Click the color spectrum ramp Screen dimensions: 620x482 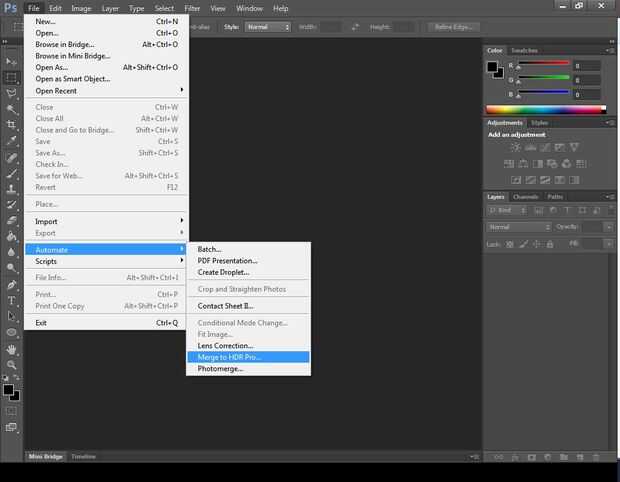pyautogui.click(x=546, y=110)
